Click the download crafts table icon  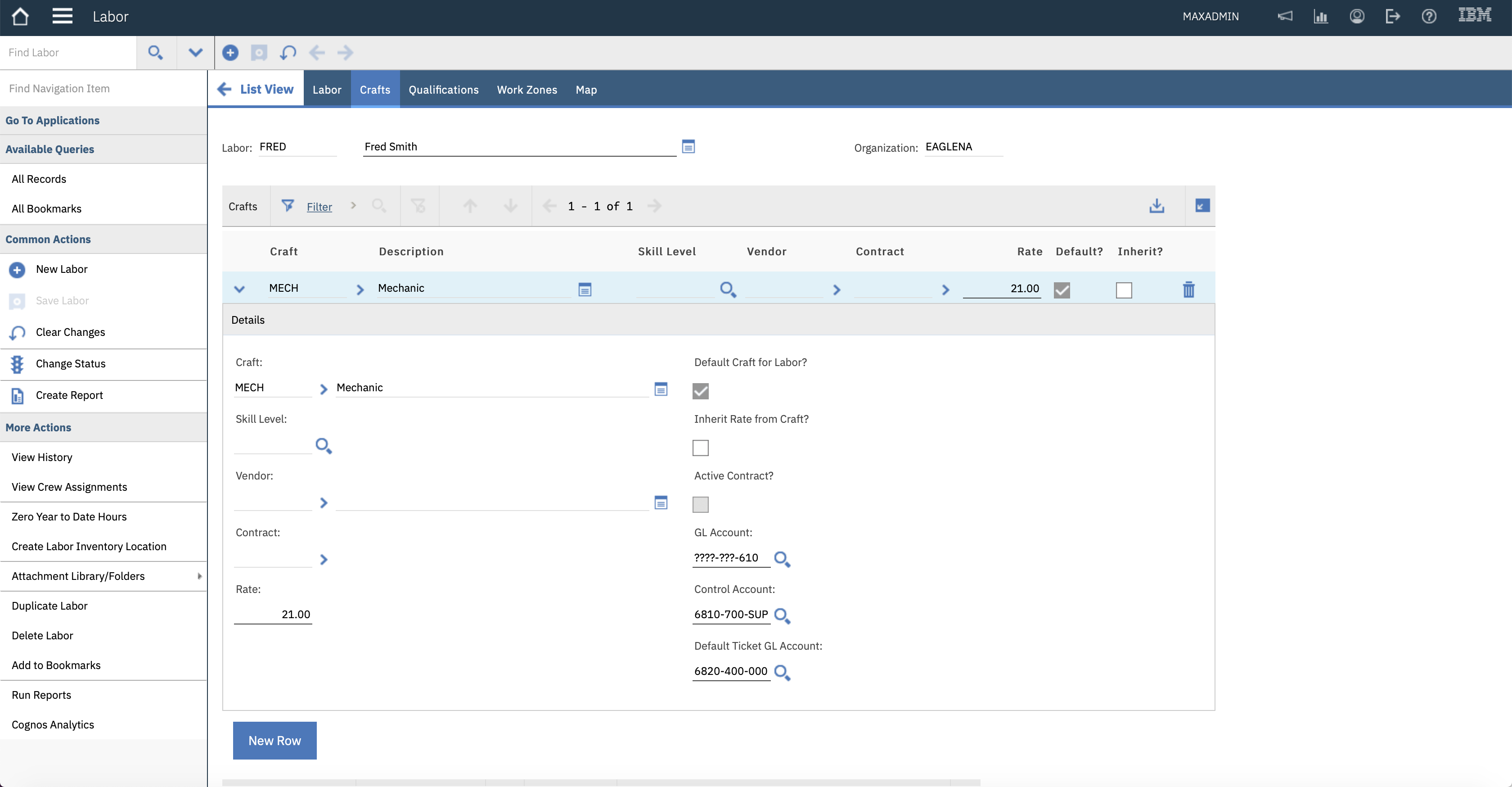[1156, 206]
